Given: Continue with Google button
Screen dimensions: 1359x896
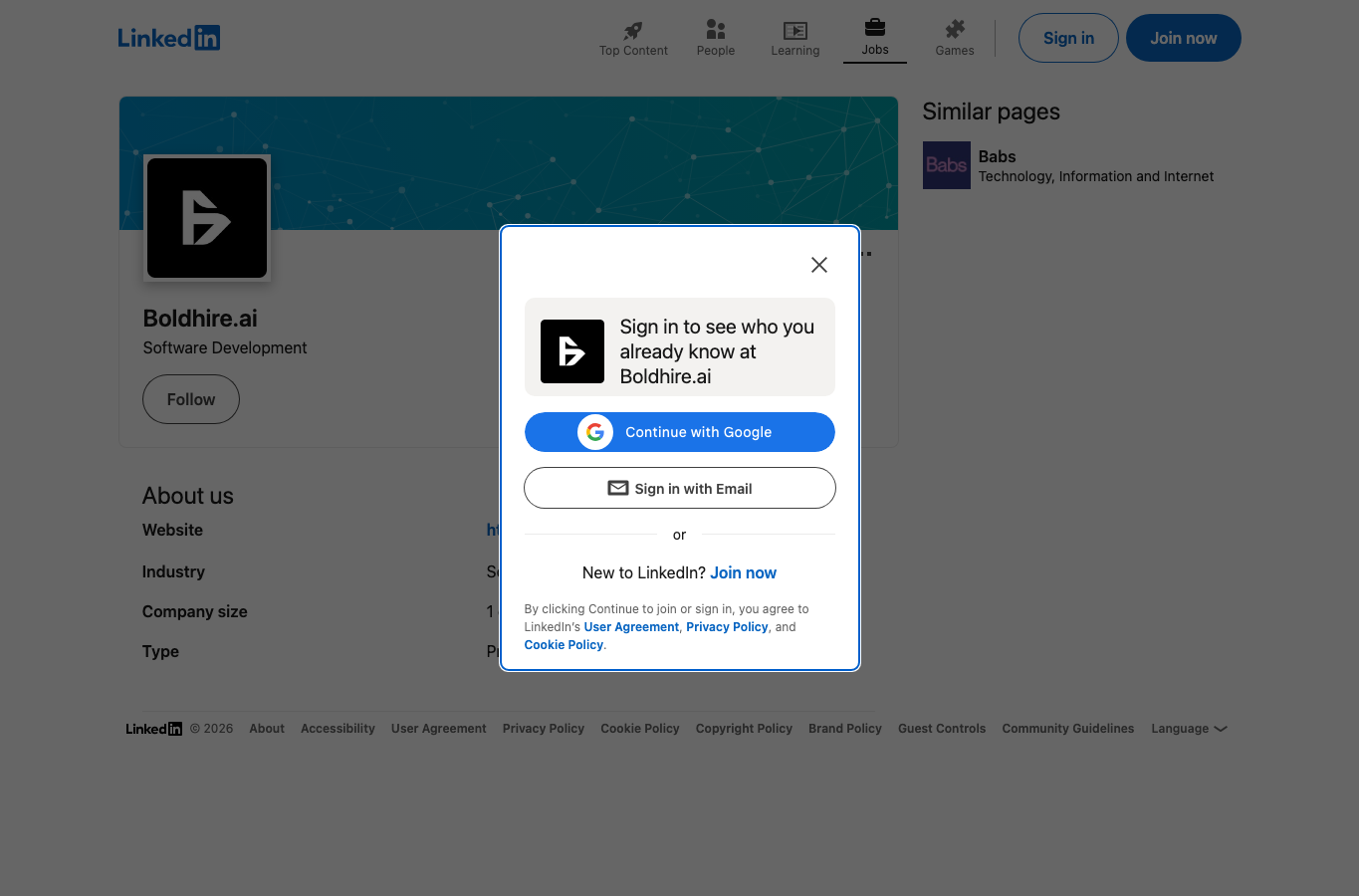Looking at the screenshot, I should (x=680, y=432).
